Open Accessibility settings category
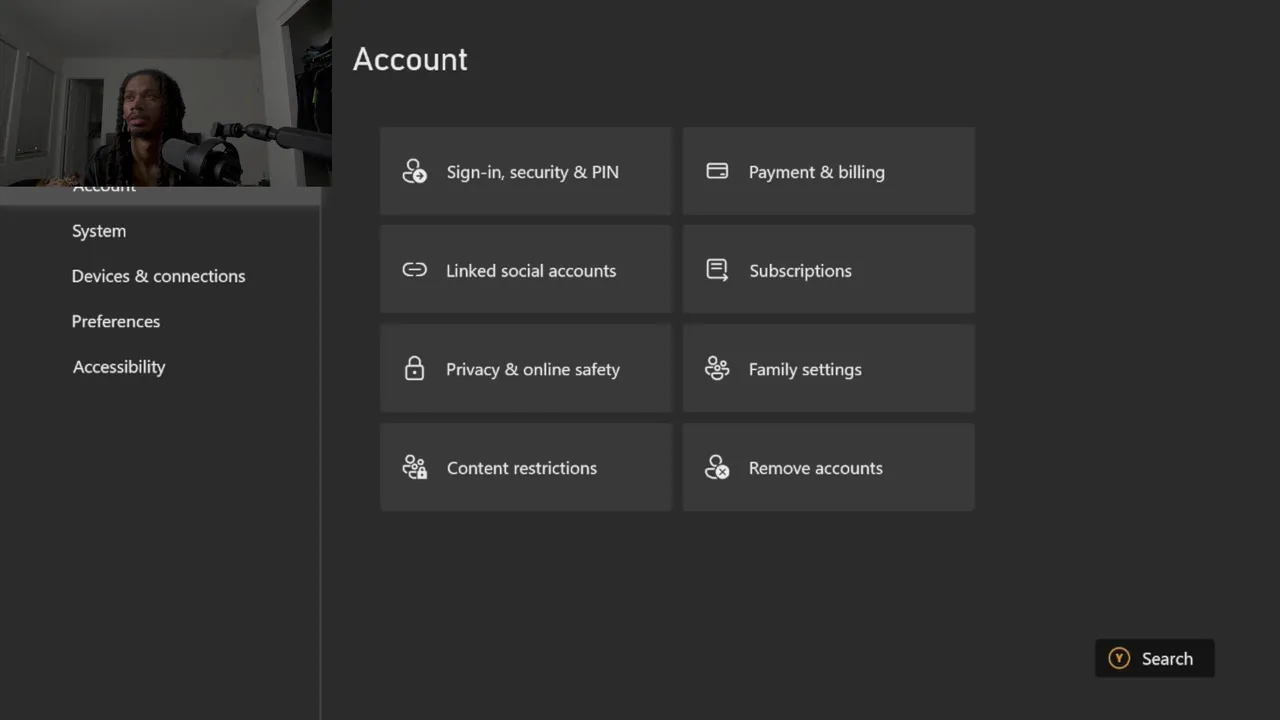Screen dimensions: 1280x720 tap(119, 367)
